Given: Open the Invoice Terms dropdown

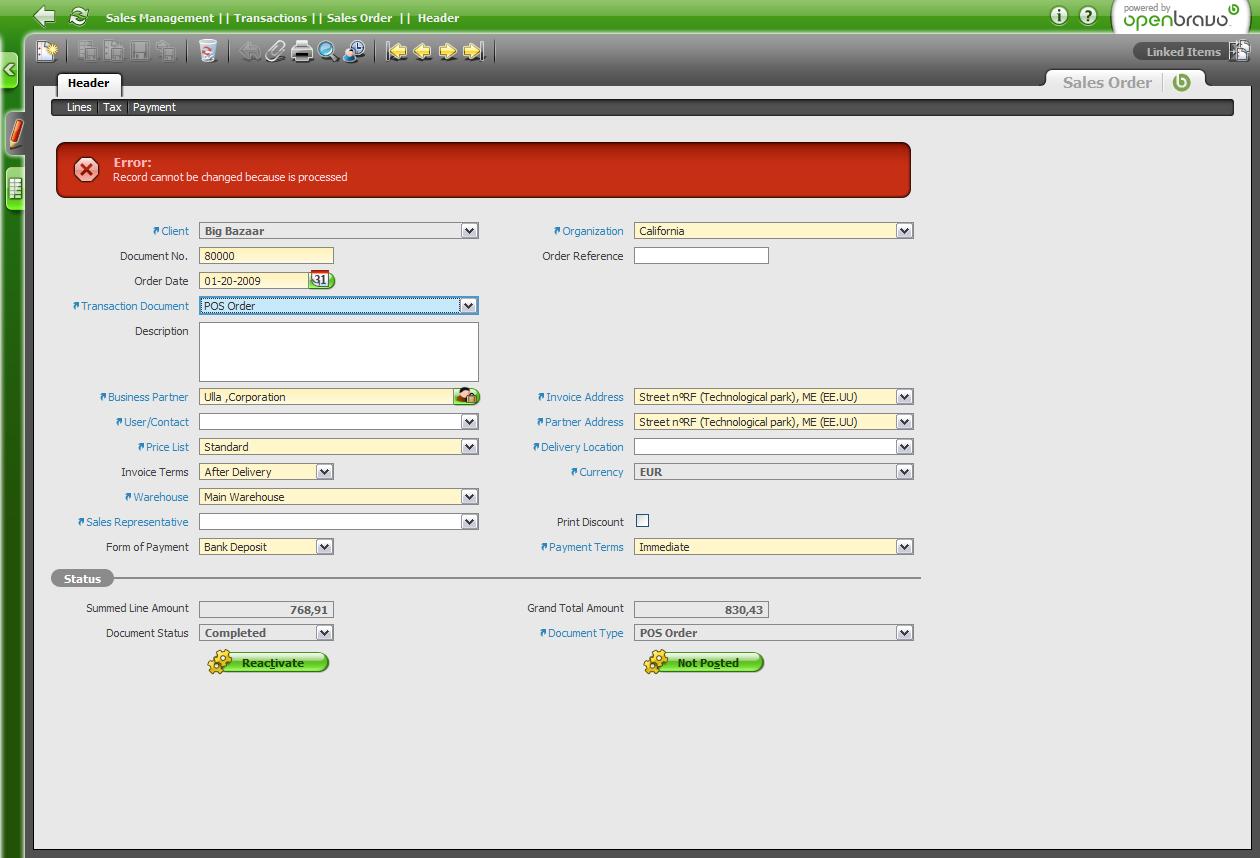Looking at the screenshot, I should [x=324, y=472].
